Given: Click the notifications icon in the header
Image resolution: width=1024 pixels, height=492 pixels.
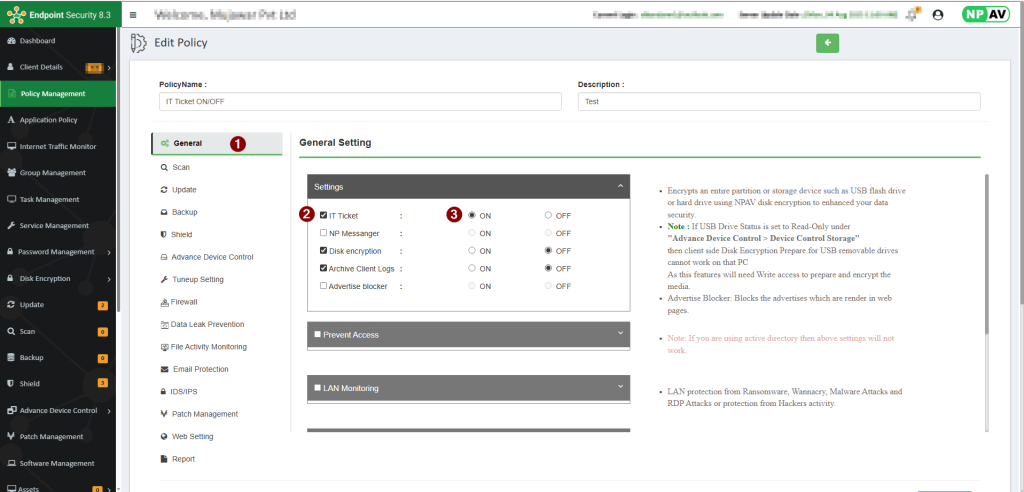Looking at the screenshot, I should click(912, 15).
